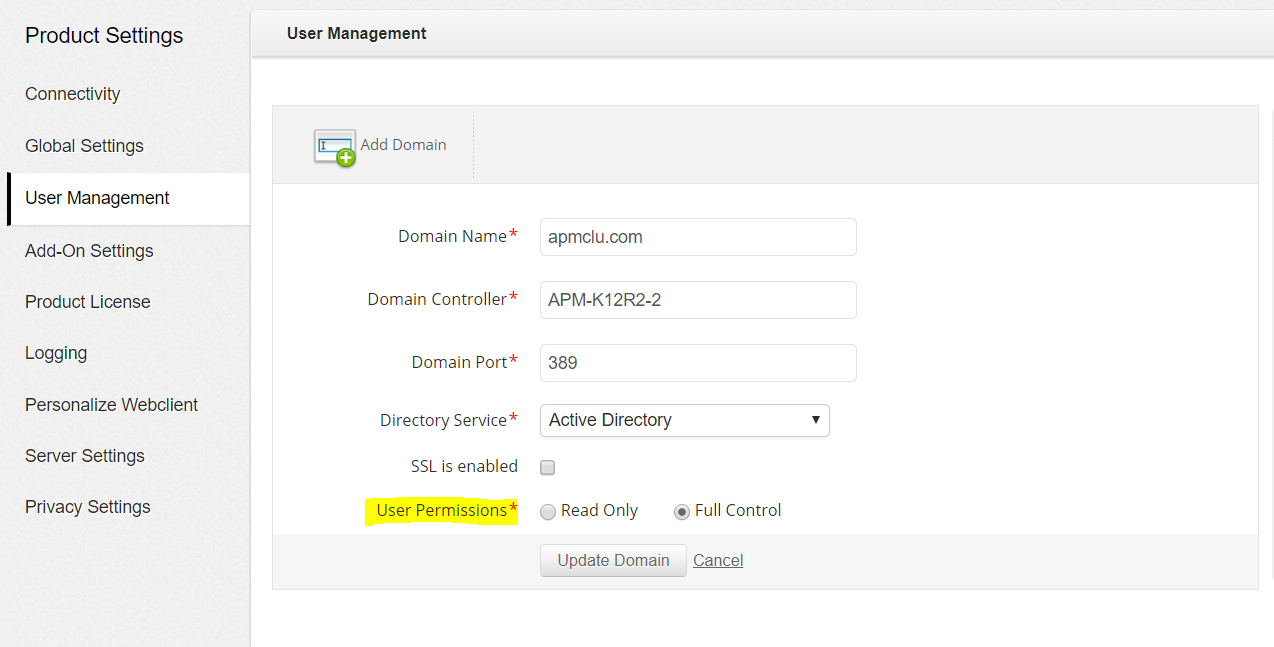Click the Add Domain icon

click(334, 146)
